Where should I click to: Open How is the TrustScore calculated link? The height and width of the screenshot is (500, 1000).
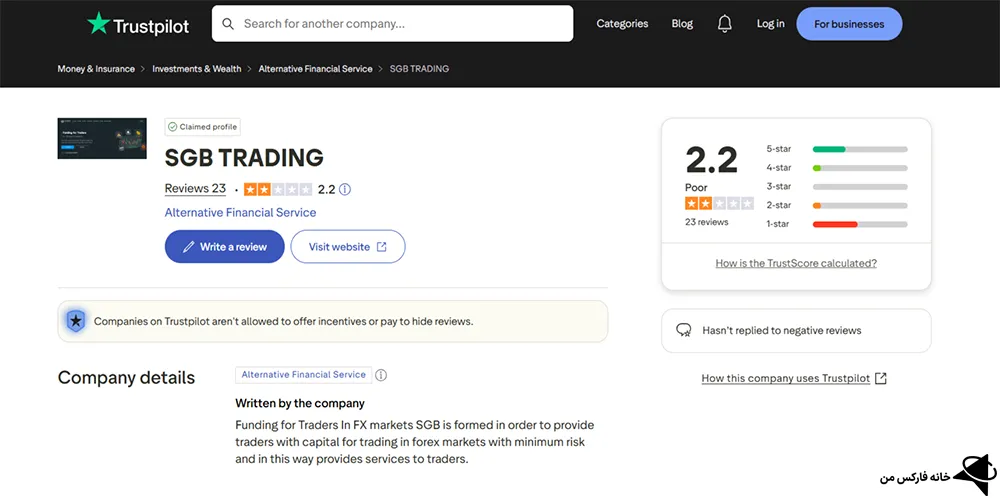(796, 263)
